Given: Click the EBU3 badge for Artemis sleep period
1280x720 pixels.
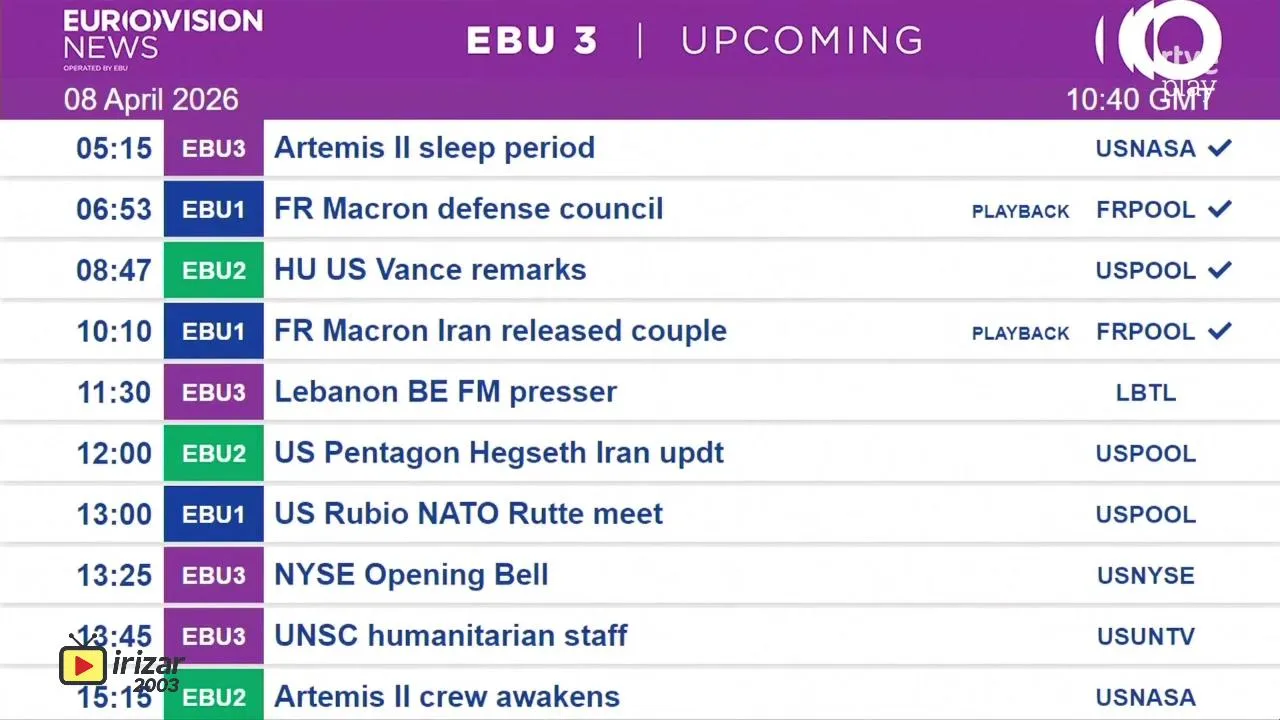Looking at the screenshot, I should [x=213, y=148].
